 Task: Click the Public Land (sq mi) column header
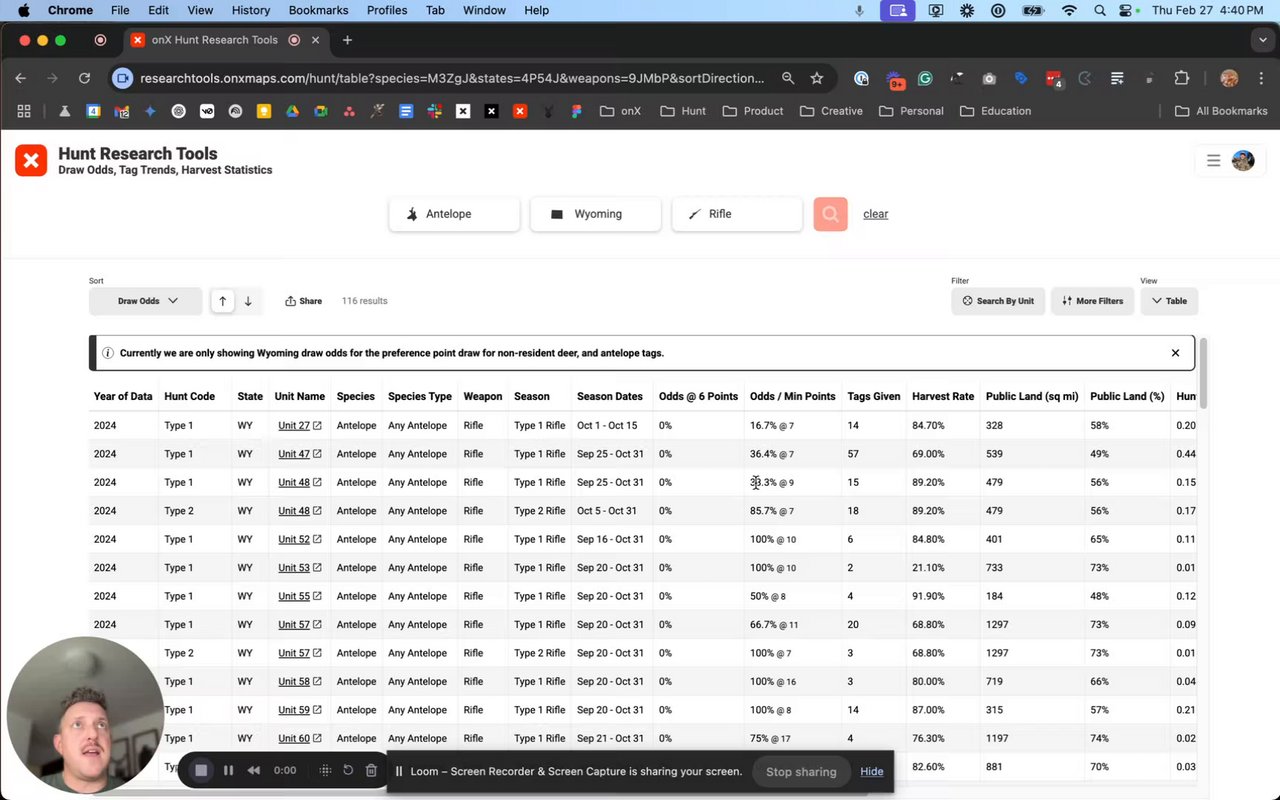pyautogui.click(x=1032, y=397)
